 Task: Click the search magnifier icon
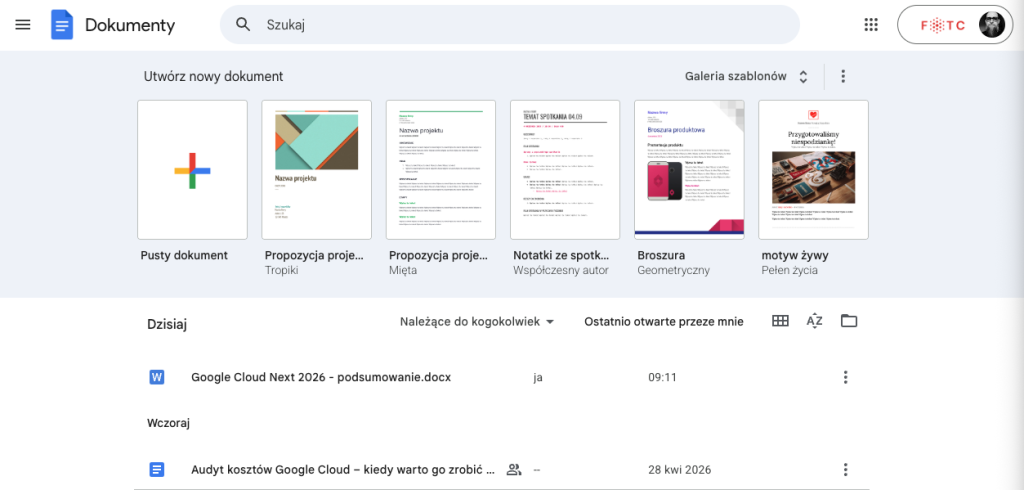coord(243,25)
